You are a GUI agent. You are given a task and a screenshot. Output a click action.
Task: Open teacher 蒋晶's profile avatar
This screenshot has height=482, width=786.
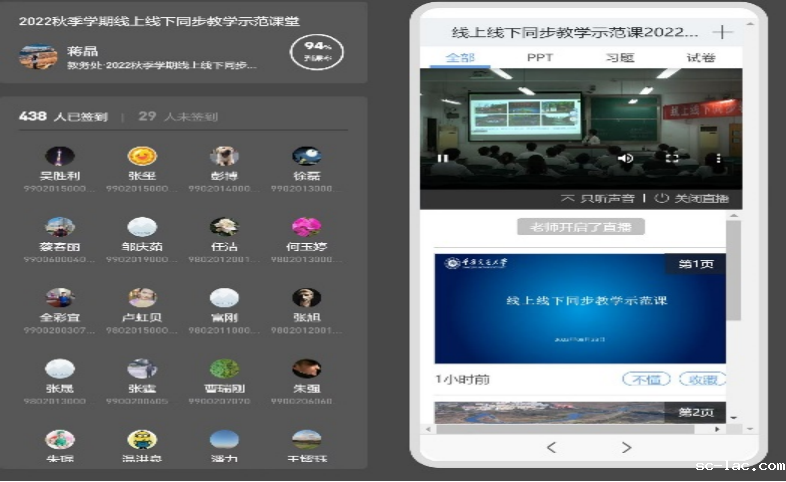(x=38, y=57)
